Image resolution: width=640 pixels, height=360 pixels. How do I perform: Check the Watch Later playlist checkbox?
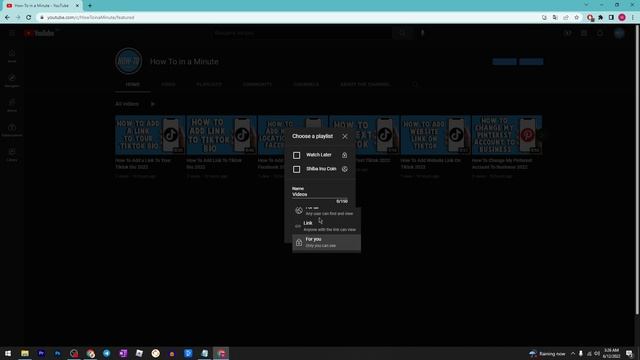[297, 155]
